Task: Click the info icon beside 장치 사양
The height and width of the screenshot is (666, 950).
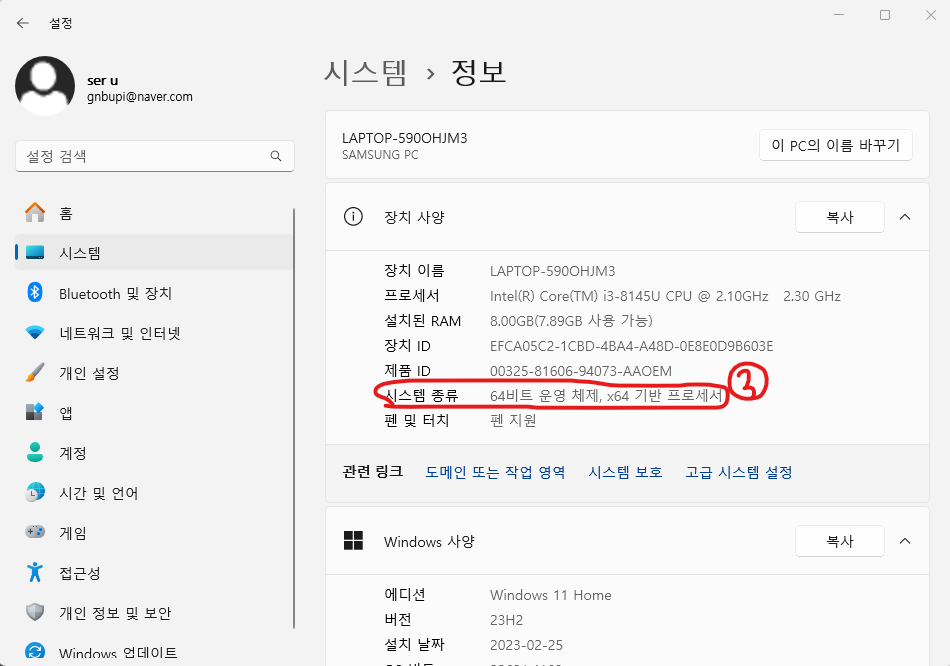Action: (353, 216)
